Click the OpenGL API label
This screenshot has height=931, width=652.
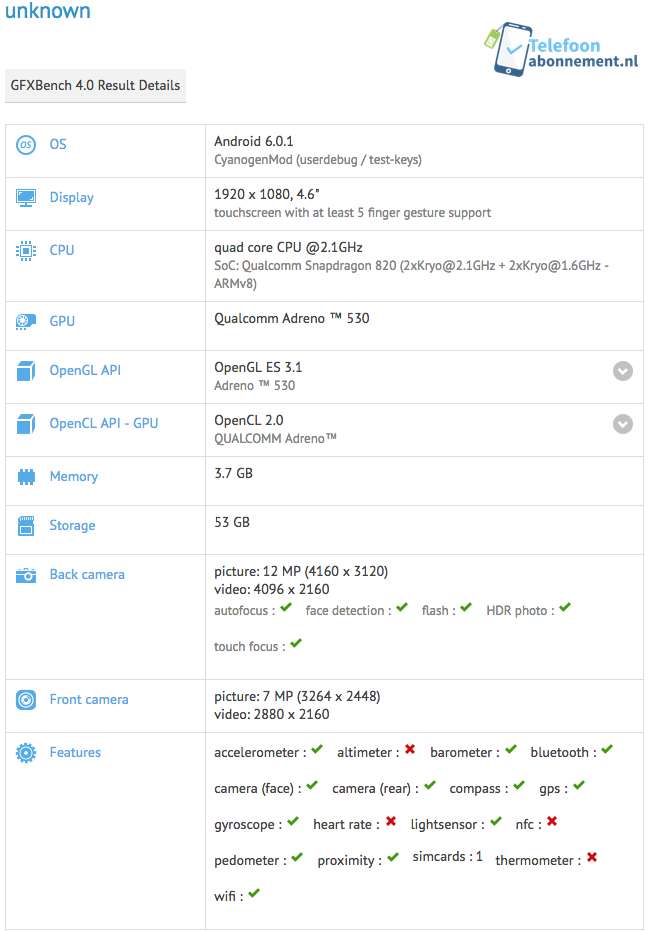tap(86, 370)
